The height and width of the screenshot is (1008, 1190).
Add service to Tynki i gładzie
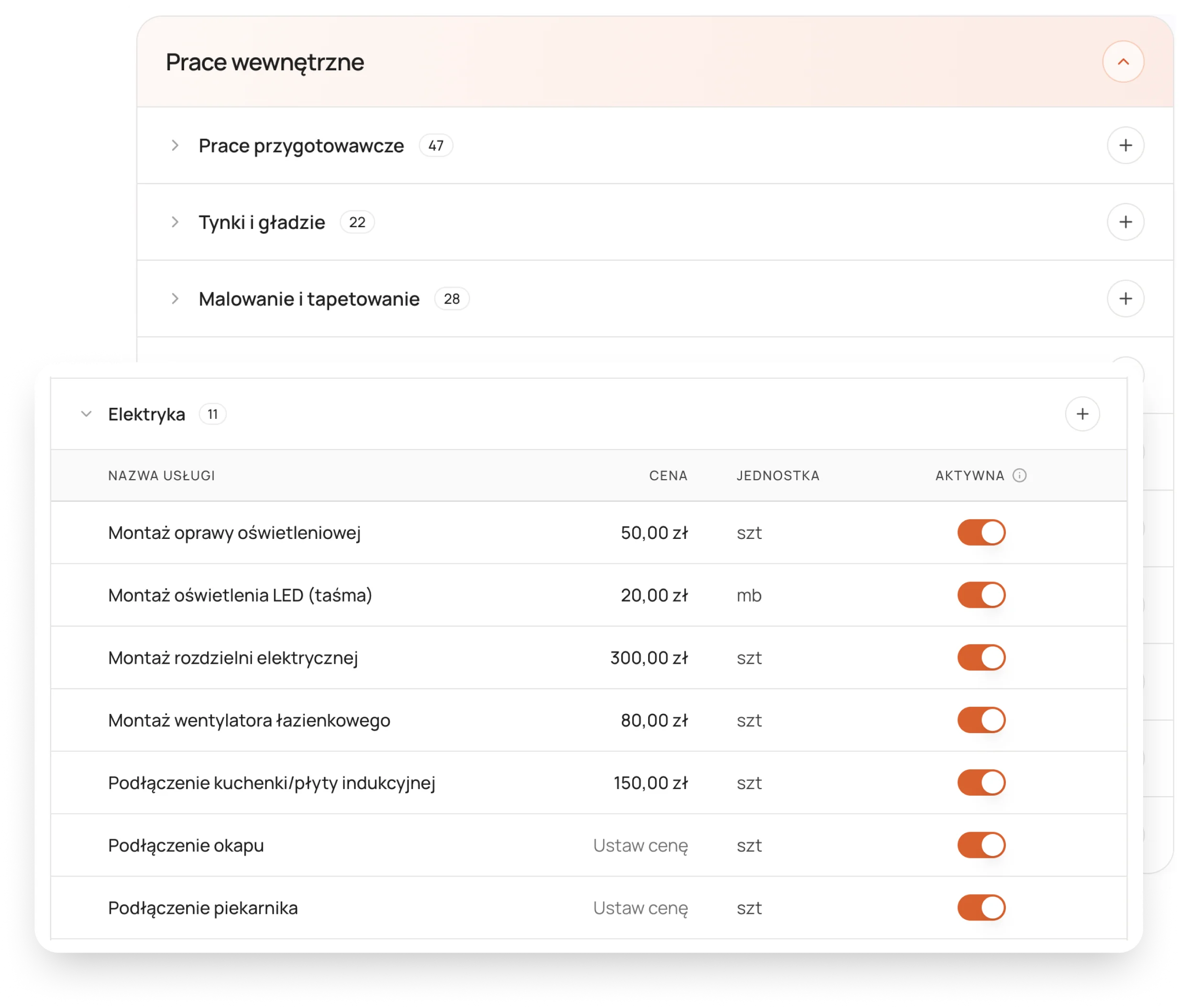1125,222
